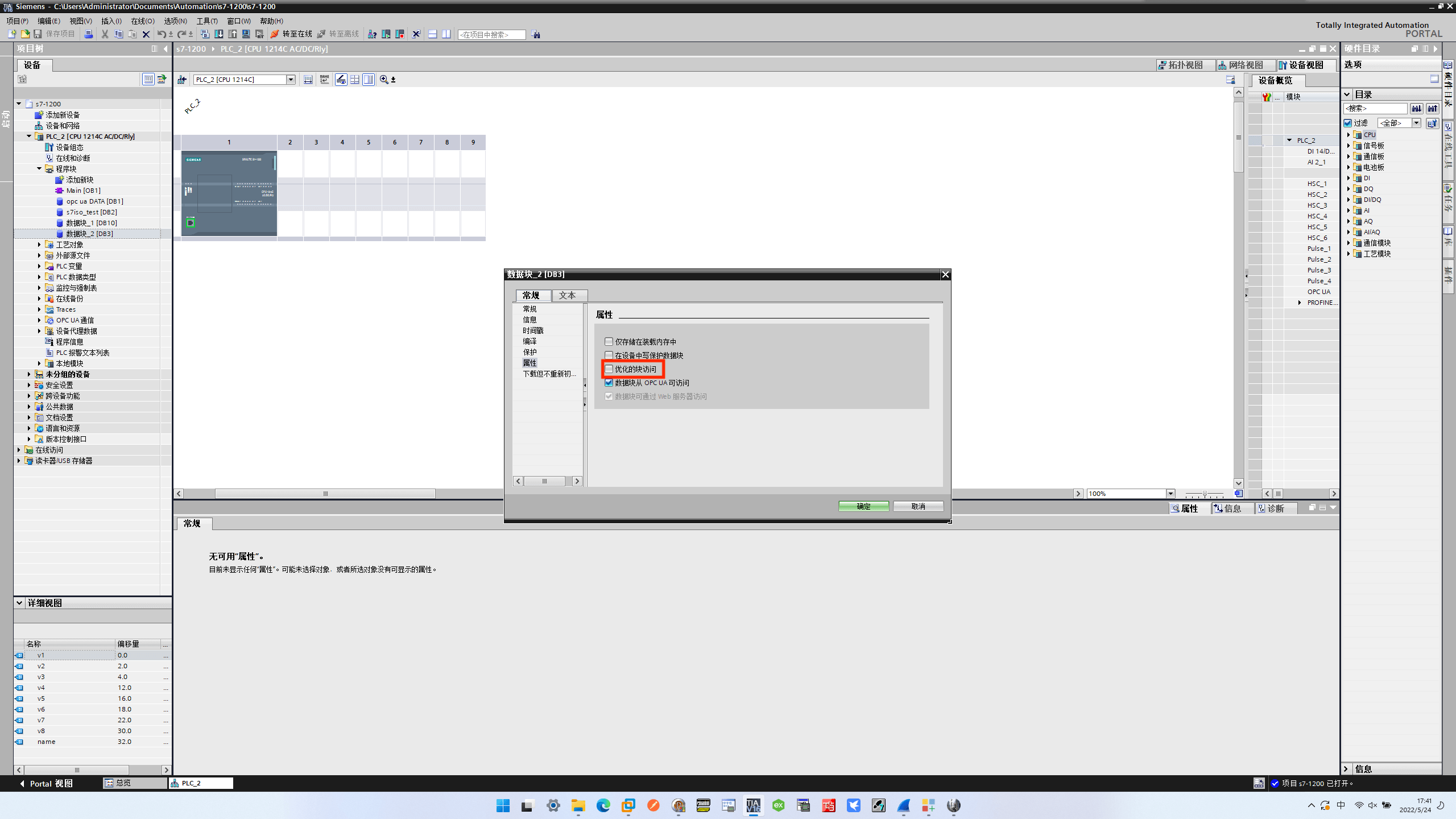
Task: Expand the 信号板 catalog folder
Action: pos(1348,146)
